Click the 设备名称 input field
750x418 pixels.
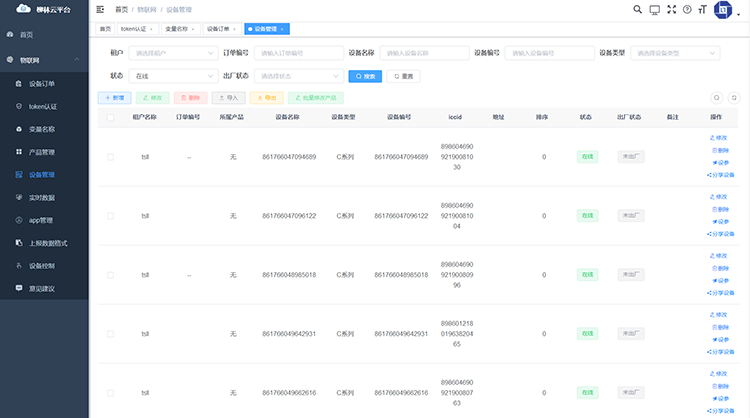424,53
